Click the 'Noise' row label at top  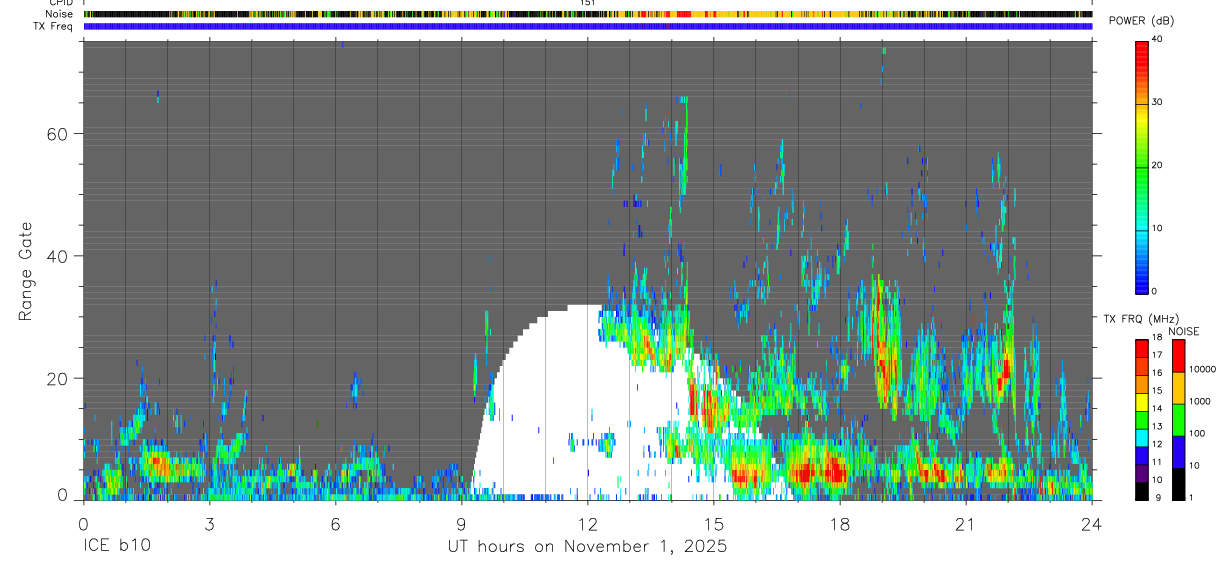click(59, 14)
